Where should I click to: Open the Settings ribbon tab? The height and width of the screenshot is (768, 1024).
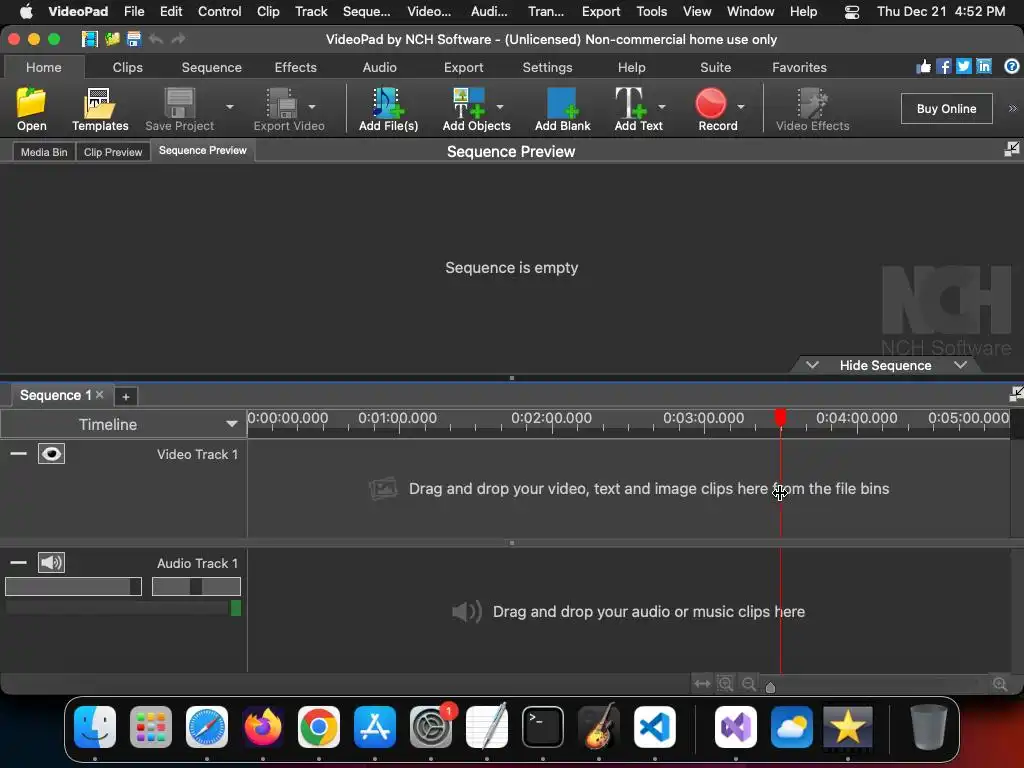[547, 67]
